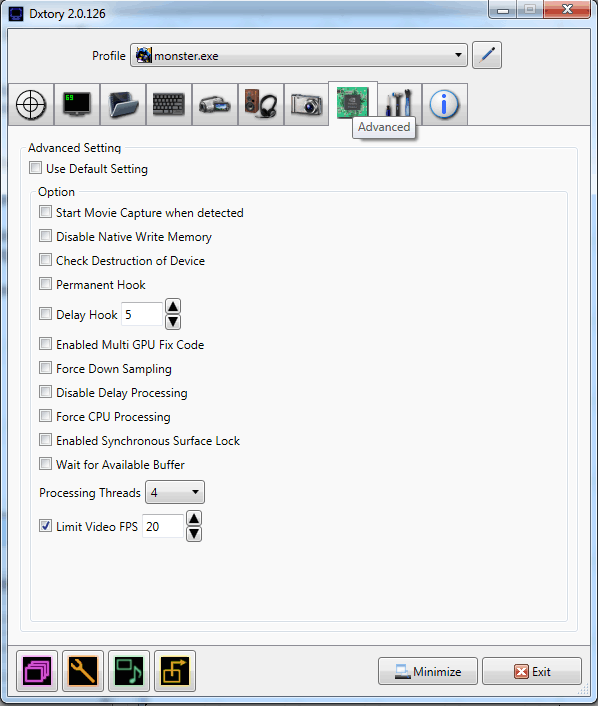Increase the Delay Hook value arrow
Image resolution: width=598 pixels, height=706 pixels.
click(173, 306)
